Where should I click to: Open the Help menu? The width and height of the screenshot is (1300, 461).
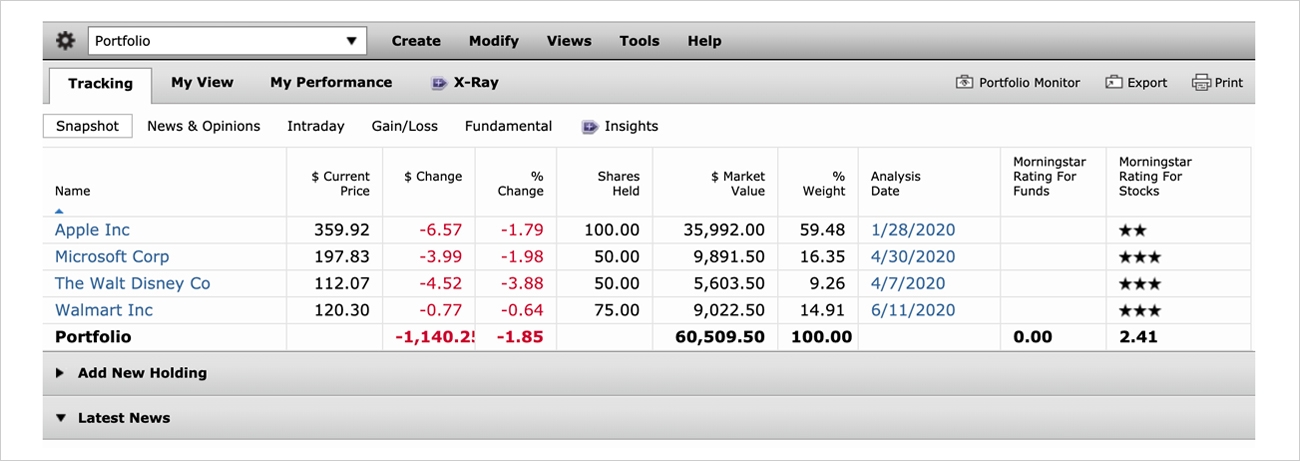tap(704, 41)
